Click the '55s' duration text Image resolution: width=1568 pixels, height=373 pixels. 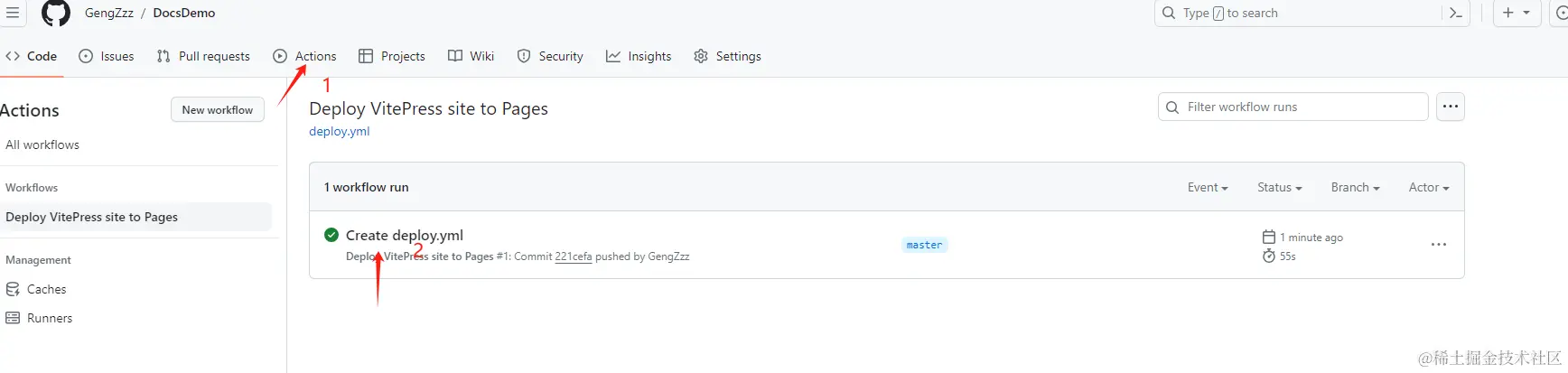1288,256
